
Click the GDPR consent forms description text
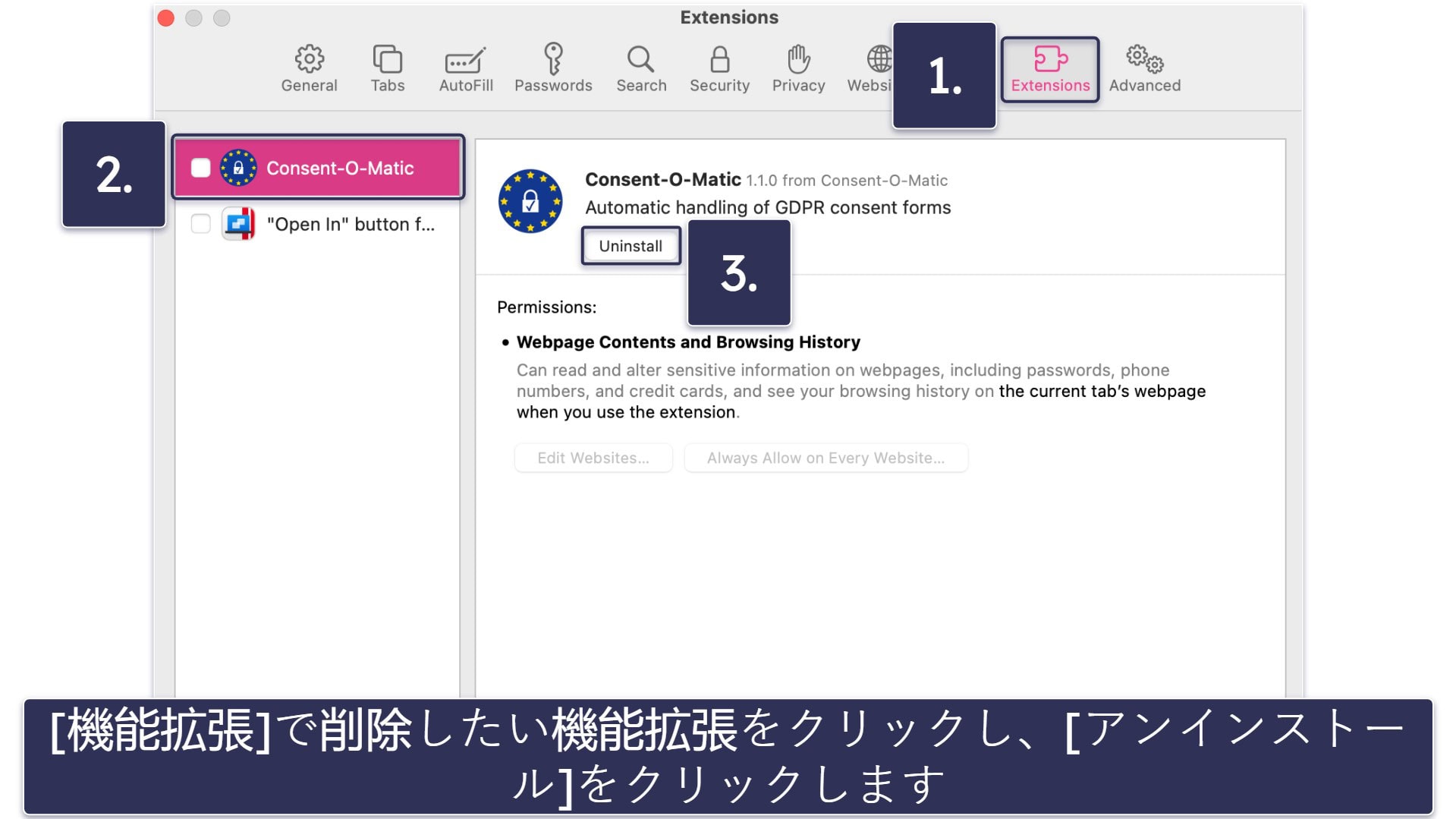click(768, 207)
